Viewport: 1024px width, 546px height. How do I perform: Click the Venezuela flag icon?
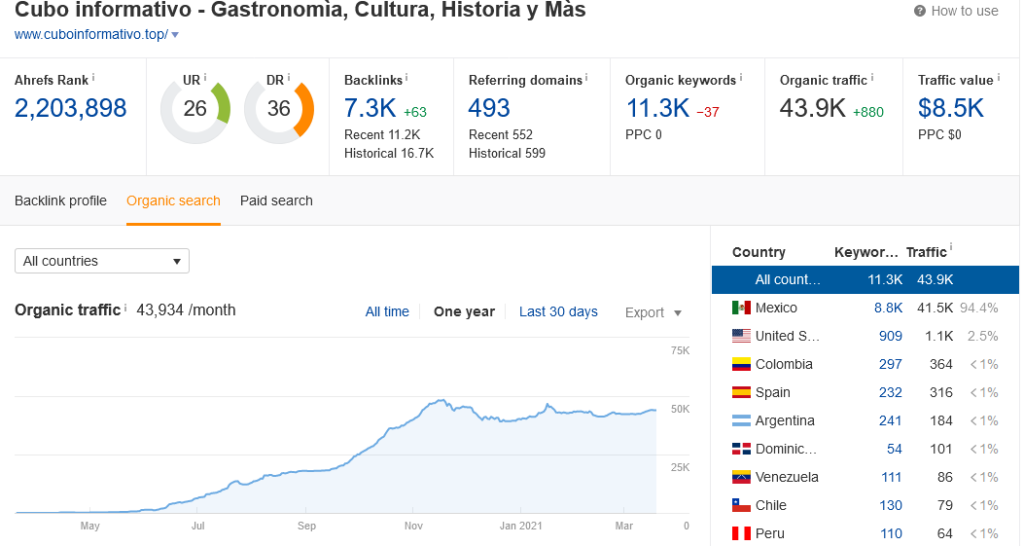tap(741, 477)
